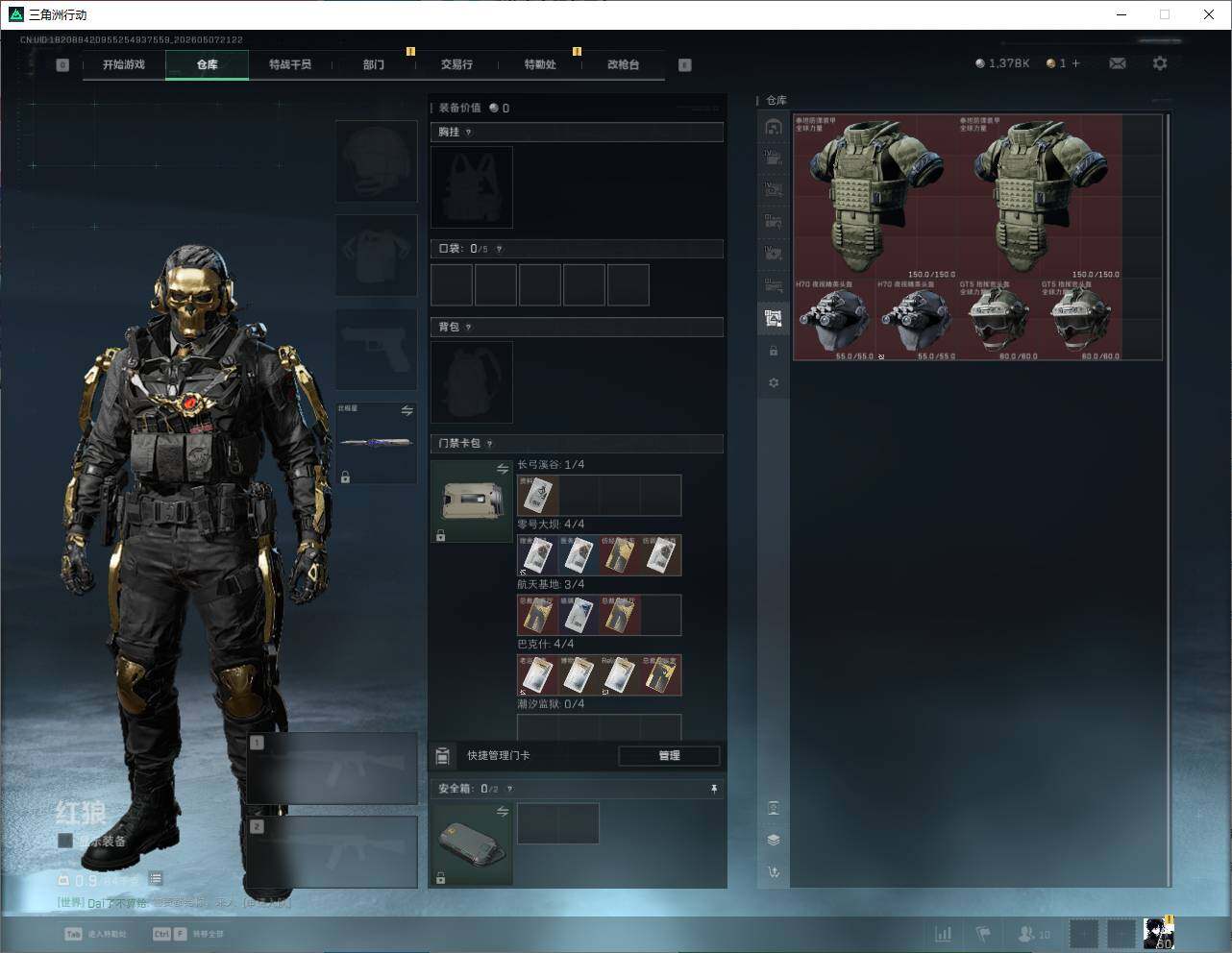This screenshot has height=953, width=1232.
Task: Click the first empty party slot plus button
Action: click(x=1084, y=934)
